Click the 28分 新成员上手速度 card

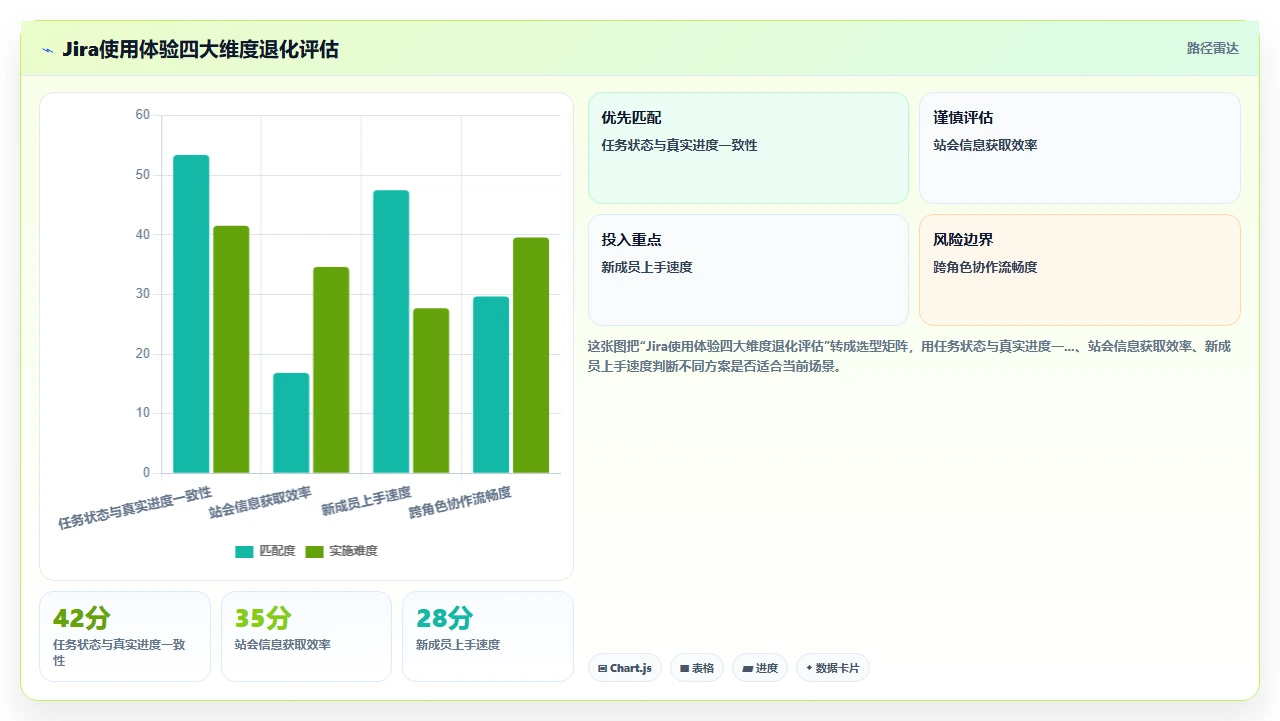(x=488, y=636)
